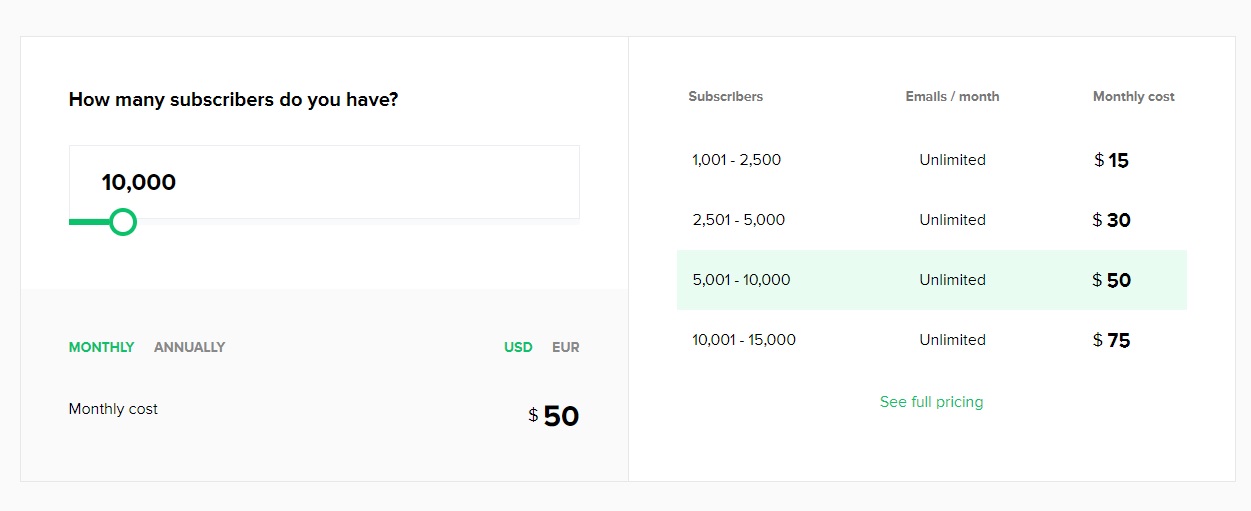Click the Emails / month column header
1251x511 pixels.
point(952,97)
